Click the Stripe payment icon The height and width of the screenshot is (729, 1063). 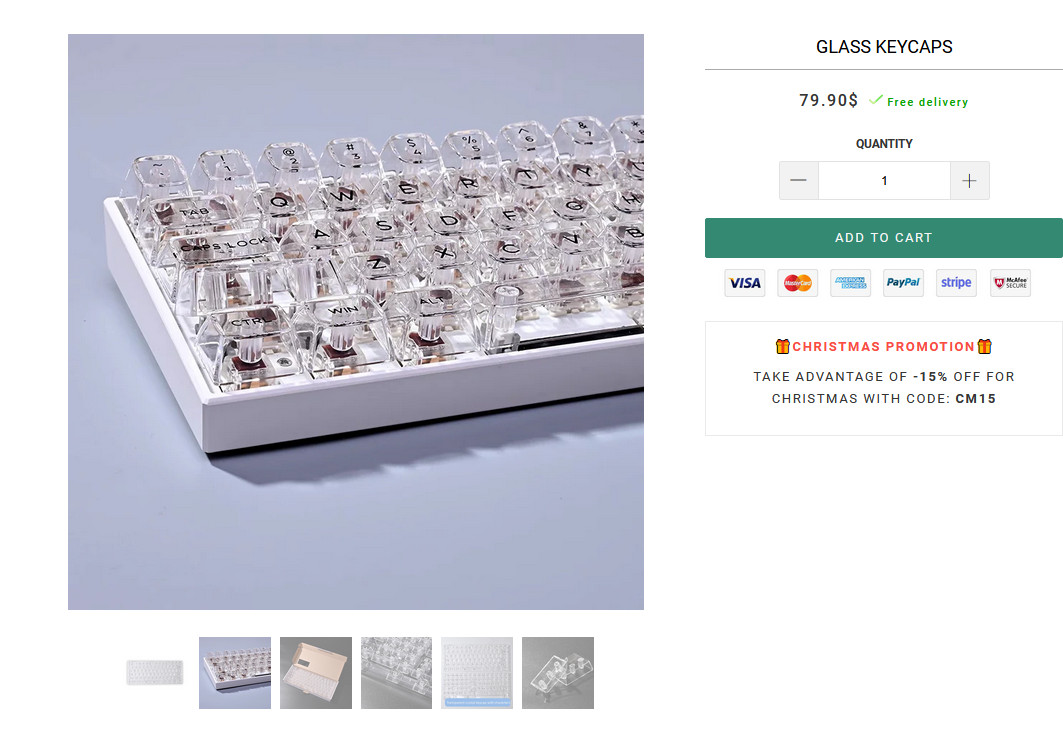956,283
